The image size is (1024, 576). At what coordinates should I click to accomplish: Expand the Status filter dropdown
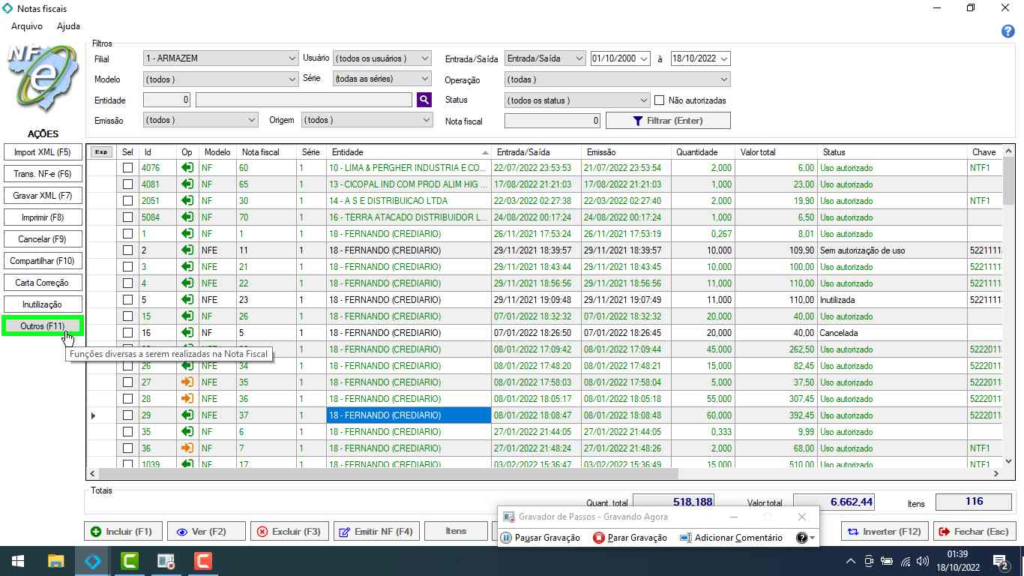click(x=578, y=100)
